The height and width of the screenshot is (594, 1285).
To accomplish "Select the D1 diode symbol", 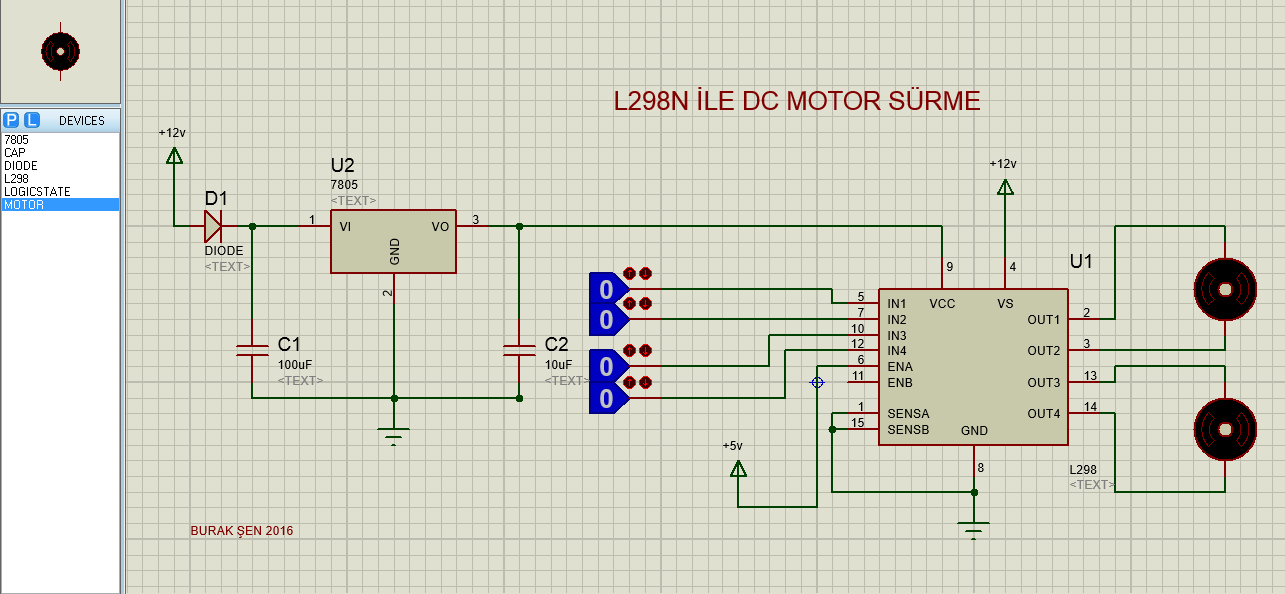I will pos(213,227).
